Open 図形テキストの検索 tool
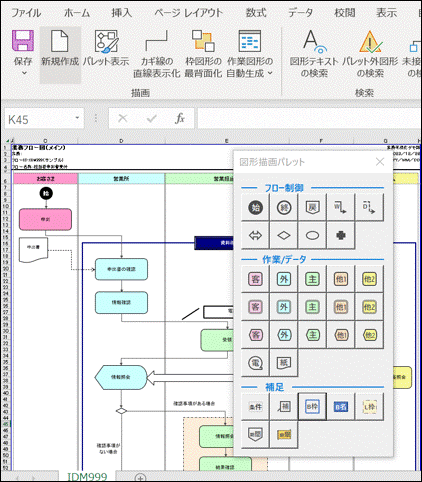422x482 pixels. coord(314,53)
